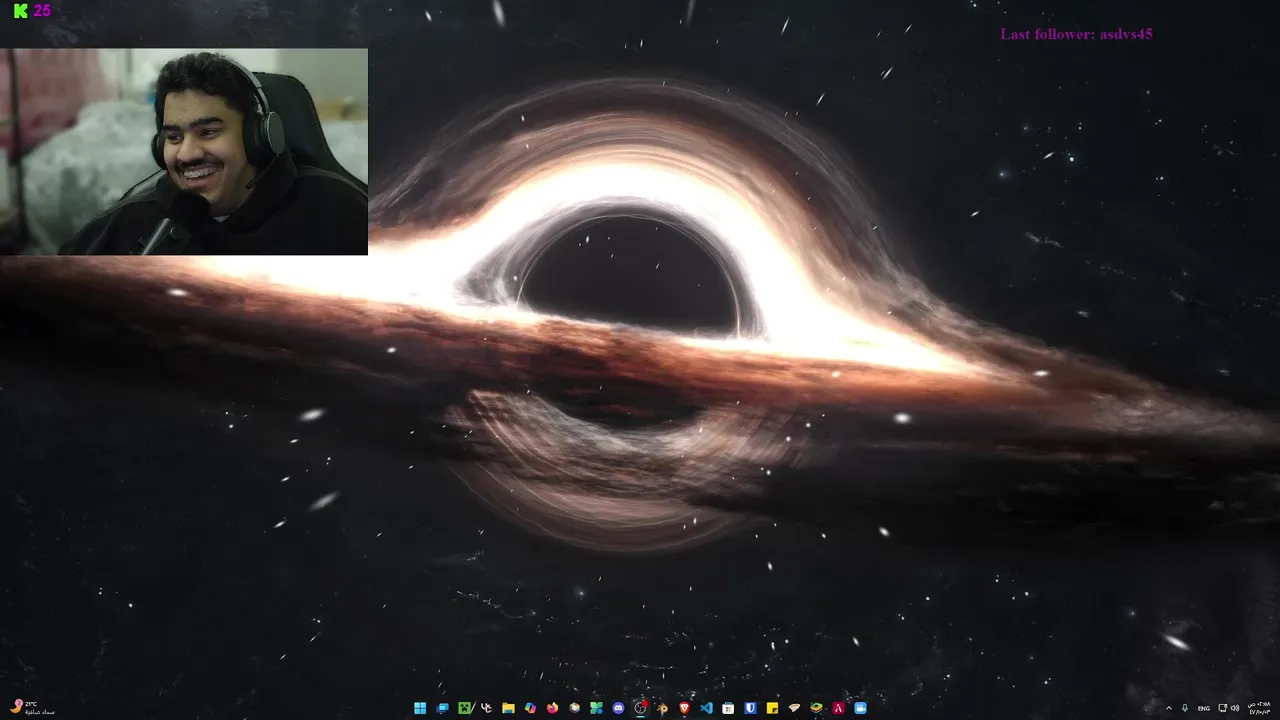Open Sticky Notes from the taskbar
This screenshot has height=720, width=1280.
(772, 708)
